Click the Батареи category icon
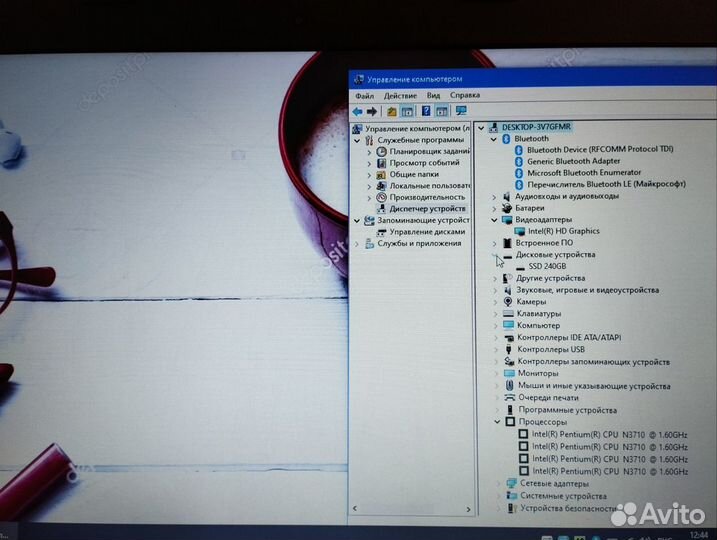 pos(507,209)
